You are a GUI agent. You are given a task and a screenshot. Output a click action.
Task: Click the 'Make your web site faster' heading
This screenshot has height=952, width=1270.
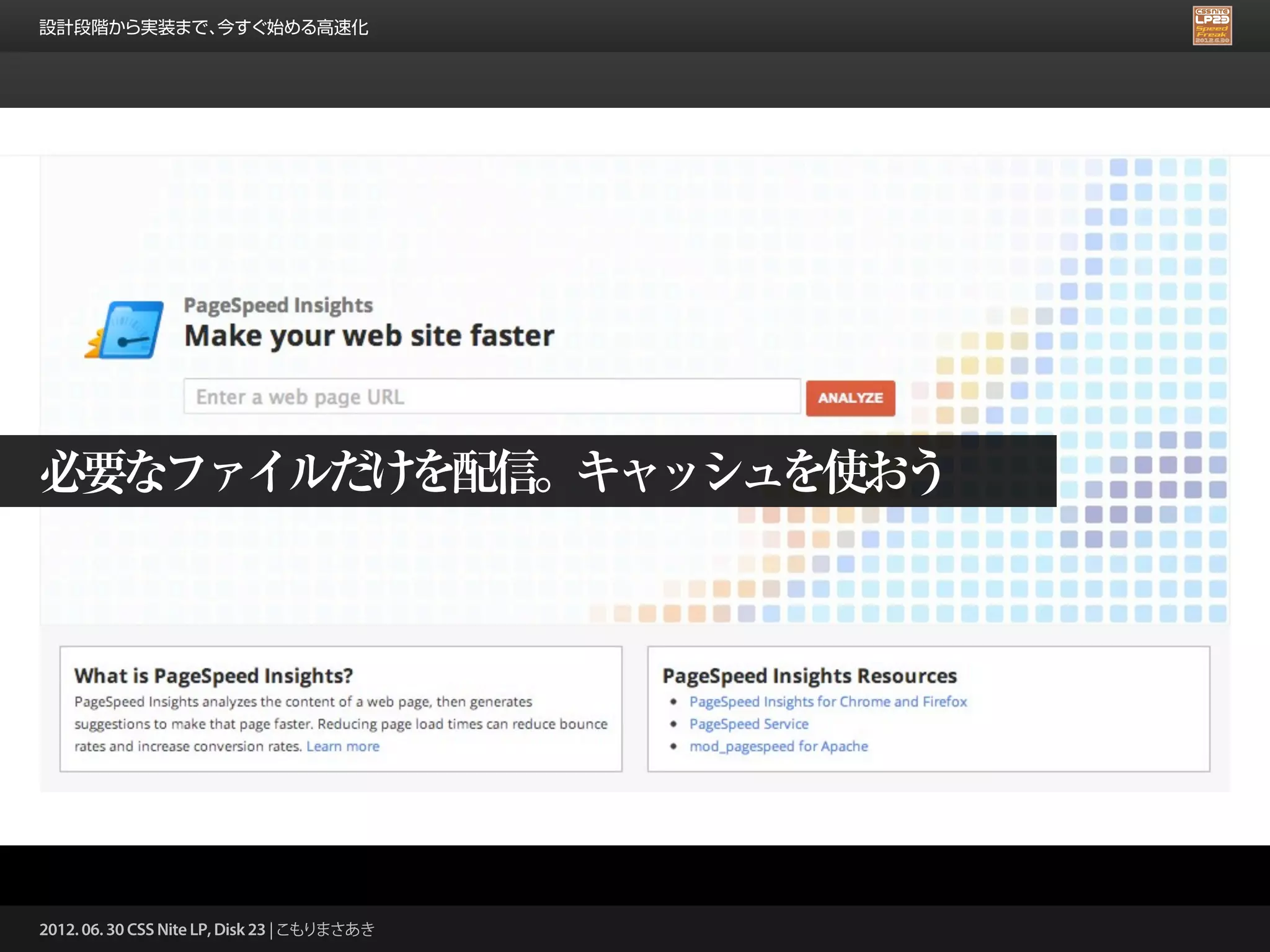click(x=369, y=336)
